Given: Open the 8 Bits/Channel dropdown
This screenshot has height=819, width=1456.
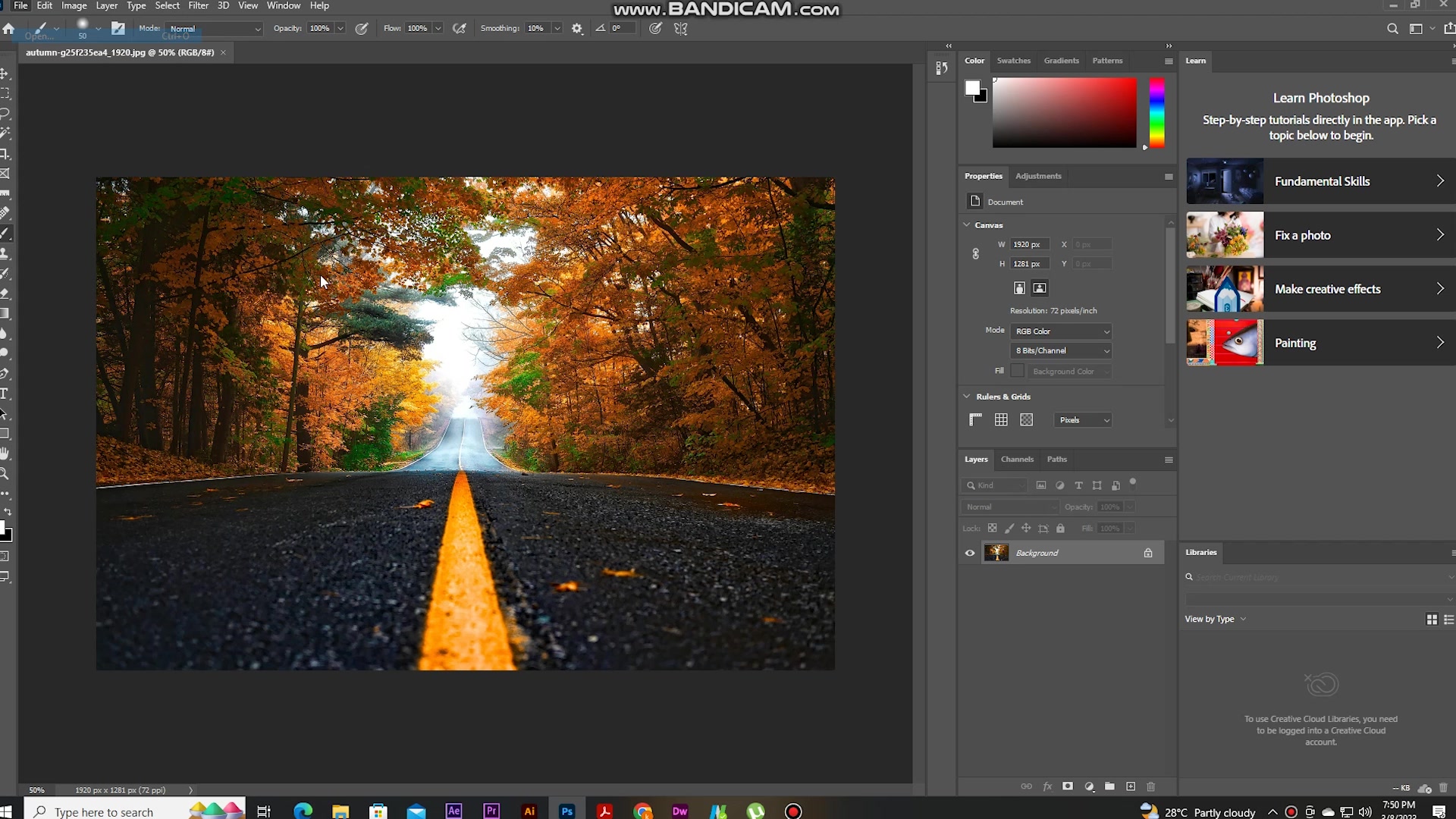Looking at the screenshot, I should point(1062,350).
